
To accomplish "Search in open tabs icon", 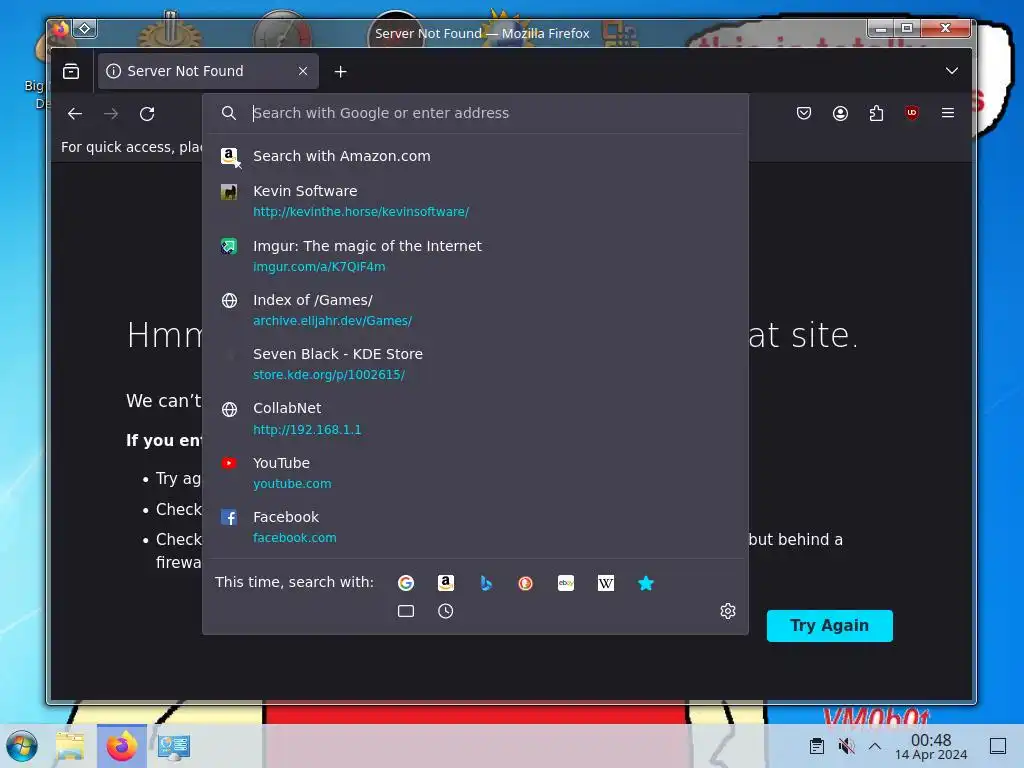I will click(x=406, y=611).
